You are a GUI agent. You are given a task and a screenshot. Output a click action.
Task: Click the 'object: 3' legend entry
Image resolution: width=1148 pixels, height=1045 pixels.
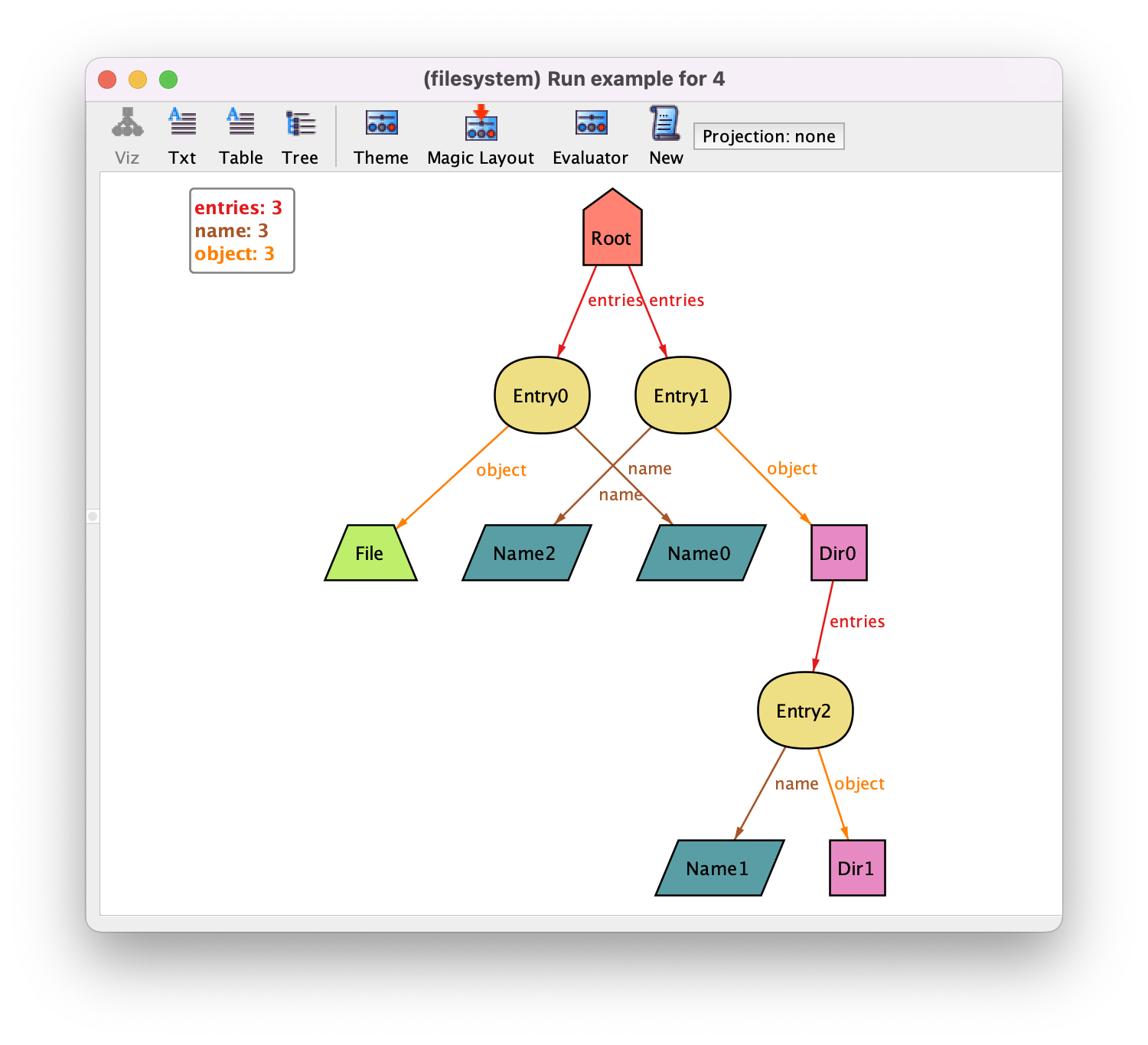pyautogui.click(x=234, y=253)
